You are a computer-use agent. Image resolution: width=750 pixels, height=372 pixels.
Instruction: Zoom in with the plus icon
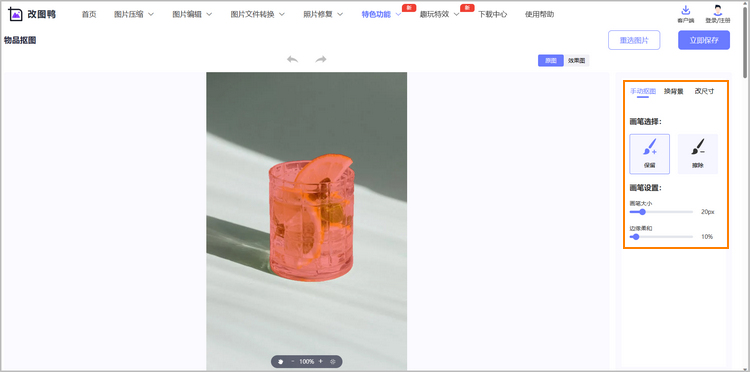pyautogui.click(x=320, y=361)
